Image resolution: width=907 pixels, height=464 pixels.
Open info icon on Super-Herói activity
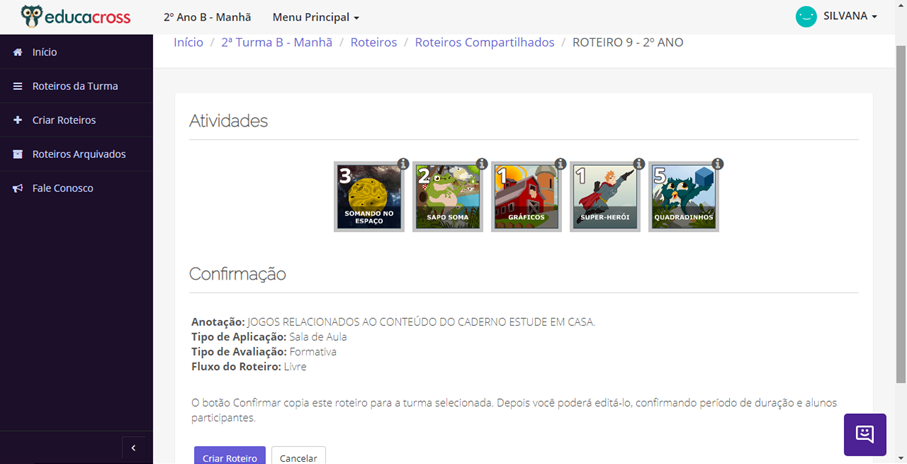click(x=639, y=164)
